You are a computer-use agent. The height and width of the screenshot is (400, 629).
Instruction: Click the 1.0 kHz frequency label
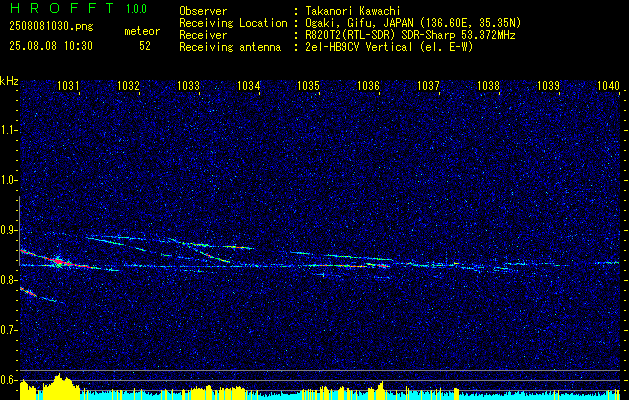(x=8, y=180)
